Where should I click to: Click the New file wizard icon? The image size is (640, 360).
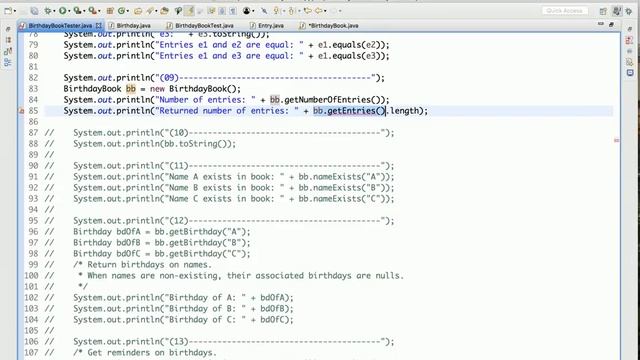[x=8, y=11]
